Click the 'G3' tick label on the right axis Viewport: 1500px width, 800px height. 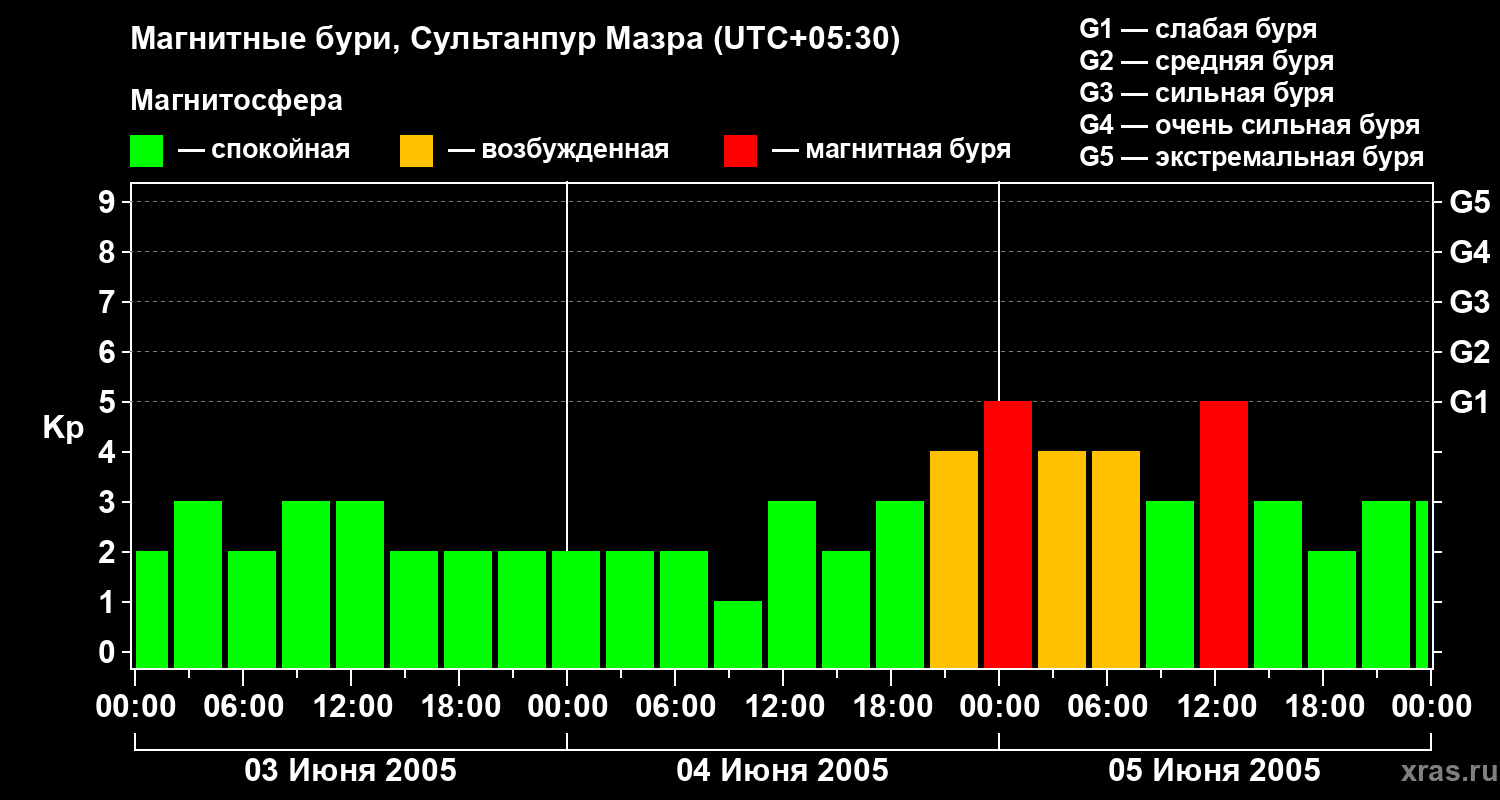pos(1470,302)
